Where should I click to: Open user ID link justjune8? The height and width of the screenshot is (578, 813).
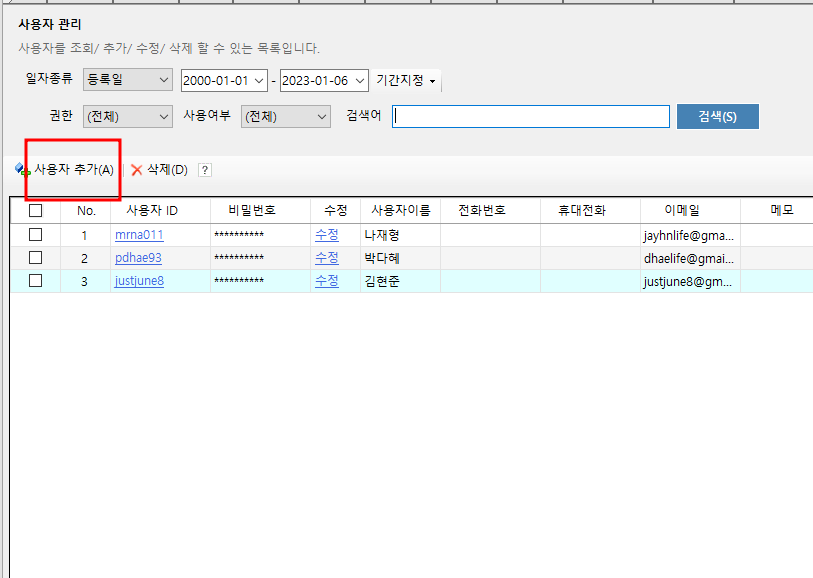pos(139,280)
